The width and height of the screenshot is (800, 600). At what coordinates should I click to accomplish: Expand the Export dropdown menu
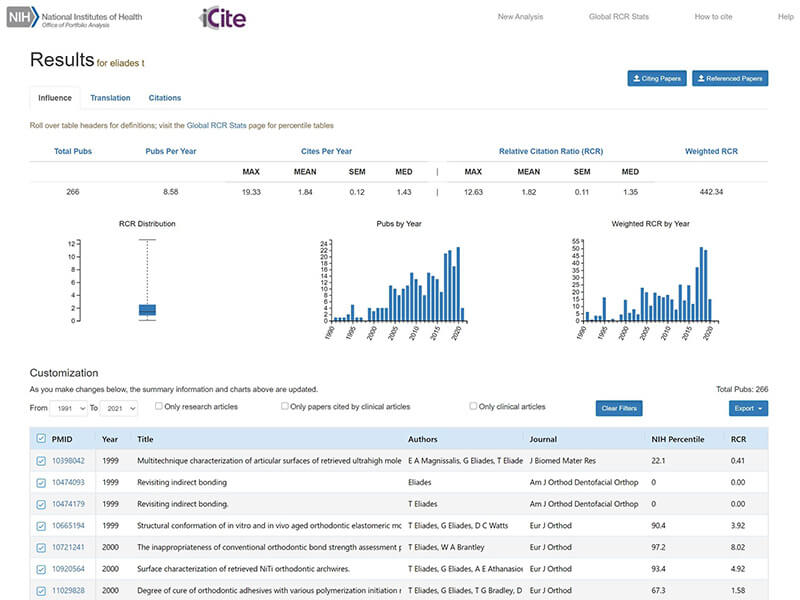(748, 408)
